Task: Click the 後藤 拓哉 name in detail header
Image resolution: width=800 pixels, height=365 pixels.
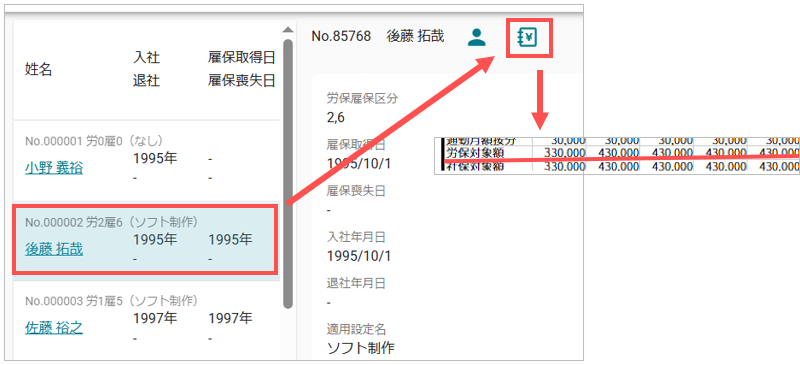Action: [x=415, y=36]
